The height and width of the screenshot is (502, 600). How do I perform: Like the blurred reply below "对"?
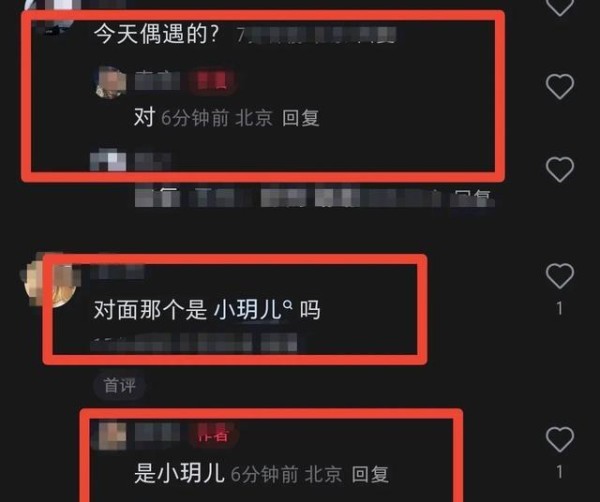click(559, 169)
